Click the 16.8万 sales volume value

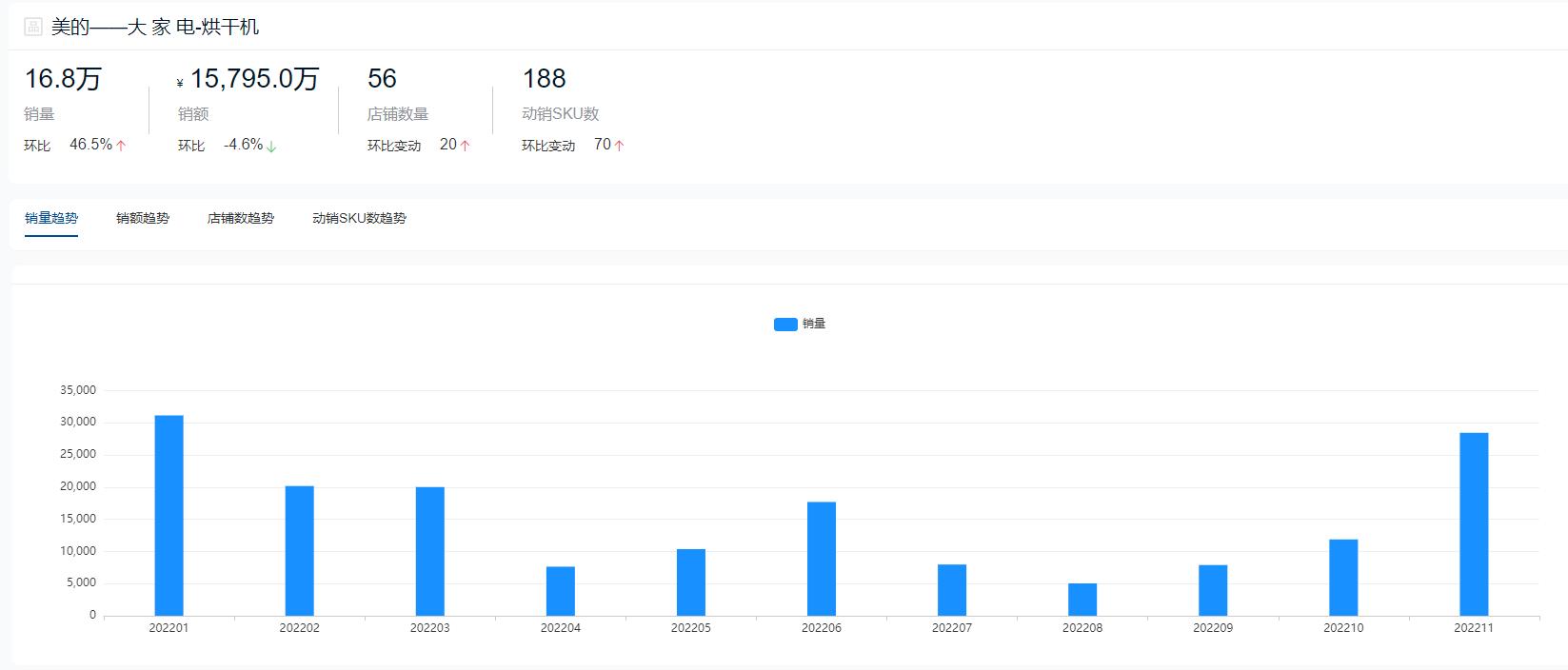click(63, 79)
